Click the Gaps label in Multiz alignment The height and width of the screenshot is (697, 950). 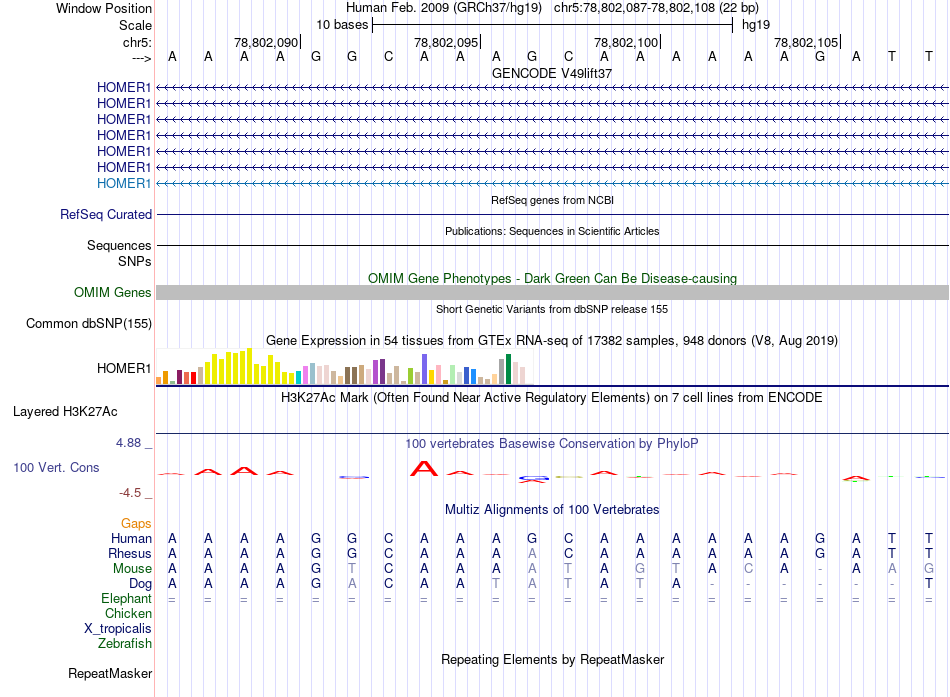coord(136,523)
